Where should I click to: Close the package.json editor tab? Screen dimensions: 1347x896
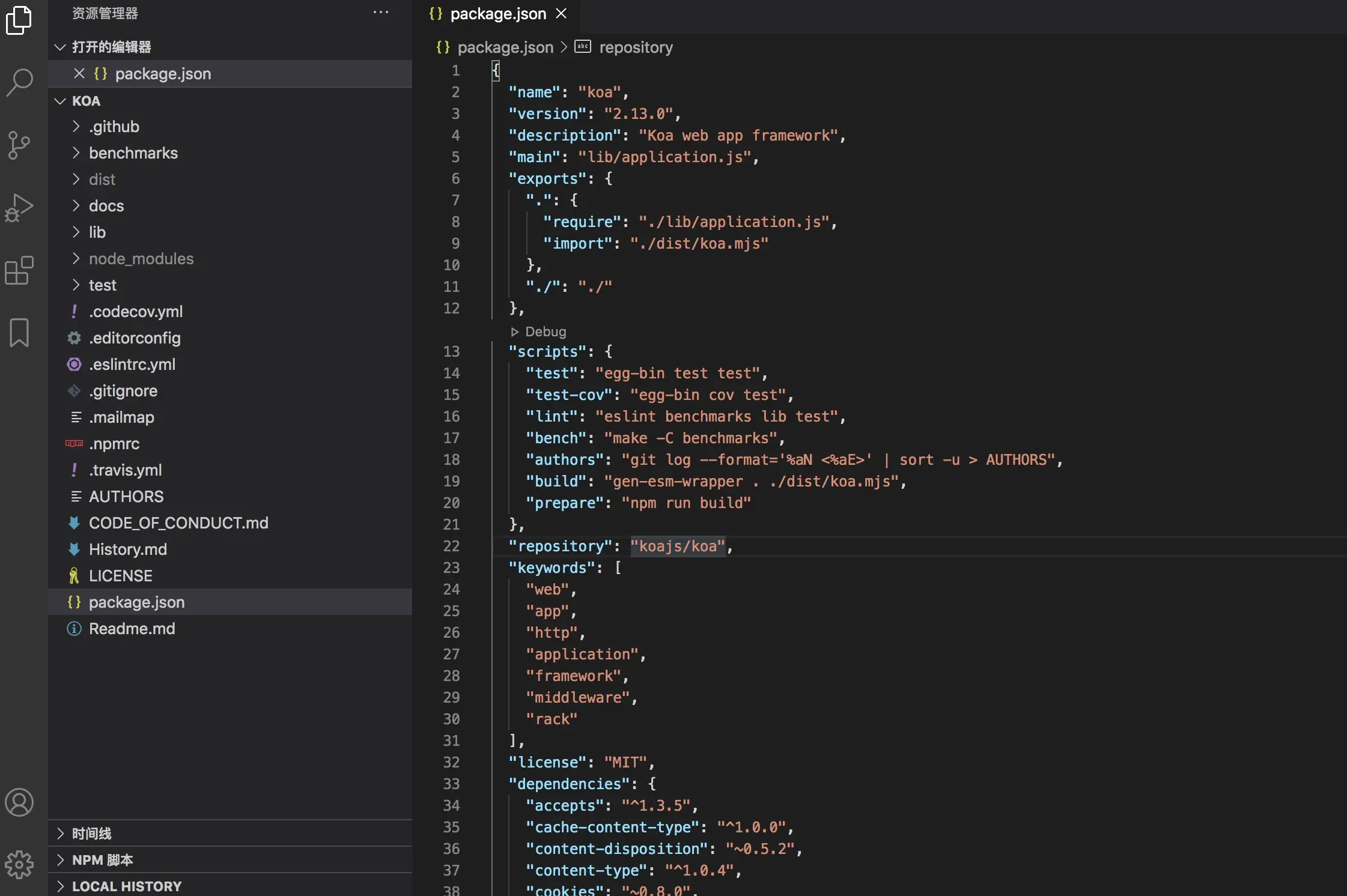pyautogui.click(x=561, y=13)
